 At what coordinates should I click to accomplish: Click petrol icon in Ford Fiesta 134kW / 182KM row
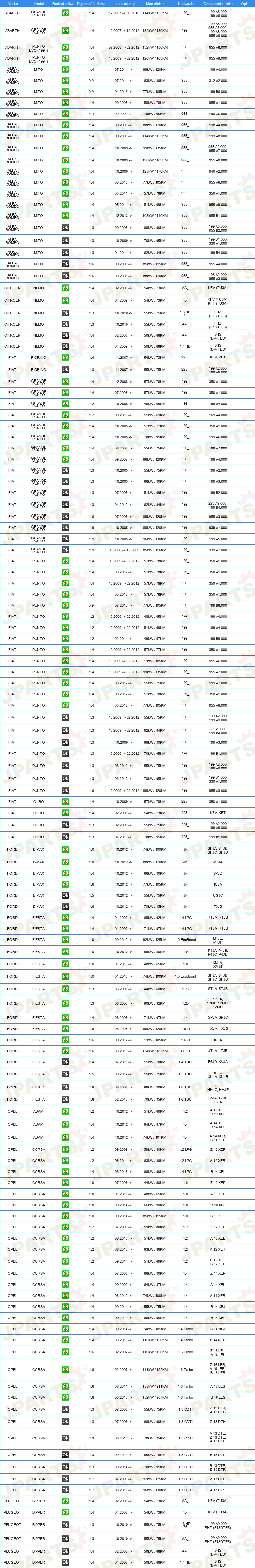tap(65, 1051)
